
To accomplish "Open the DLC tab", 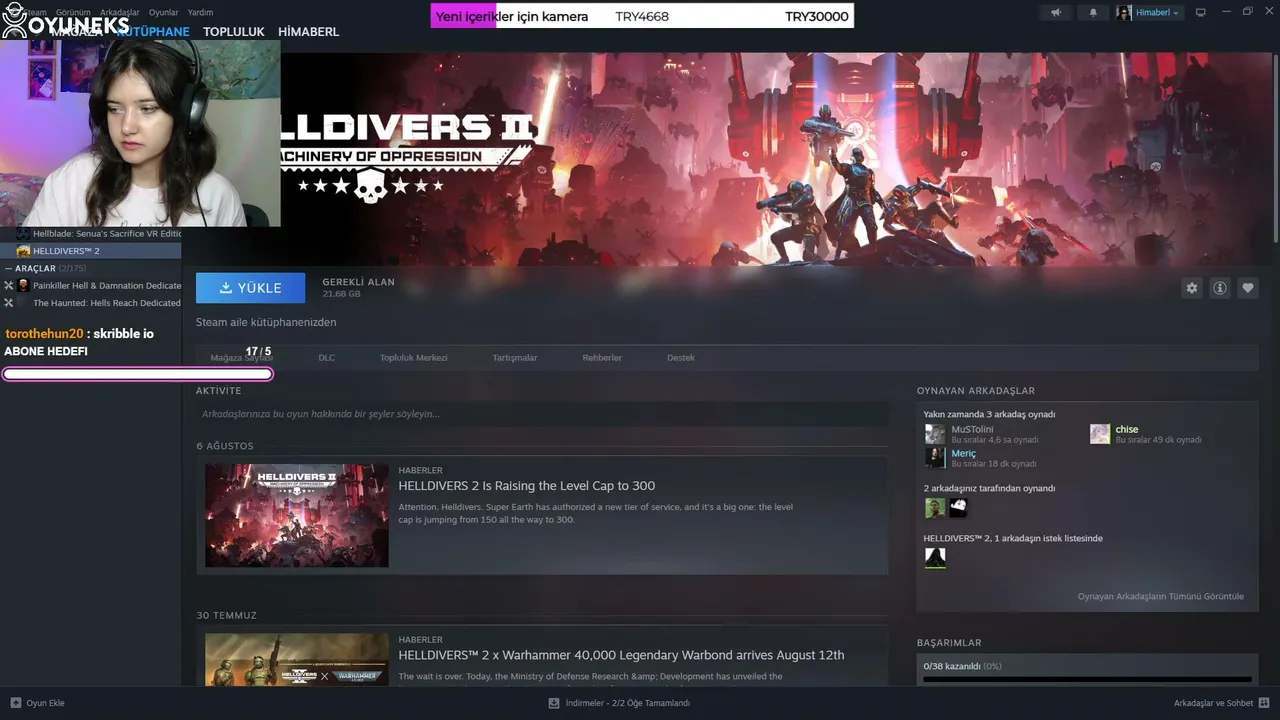I will coord(327,357).
